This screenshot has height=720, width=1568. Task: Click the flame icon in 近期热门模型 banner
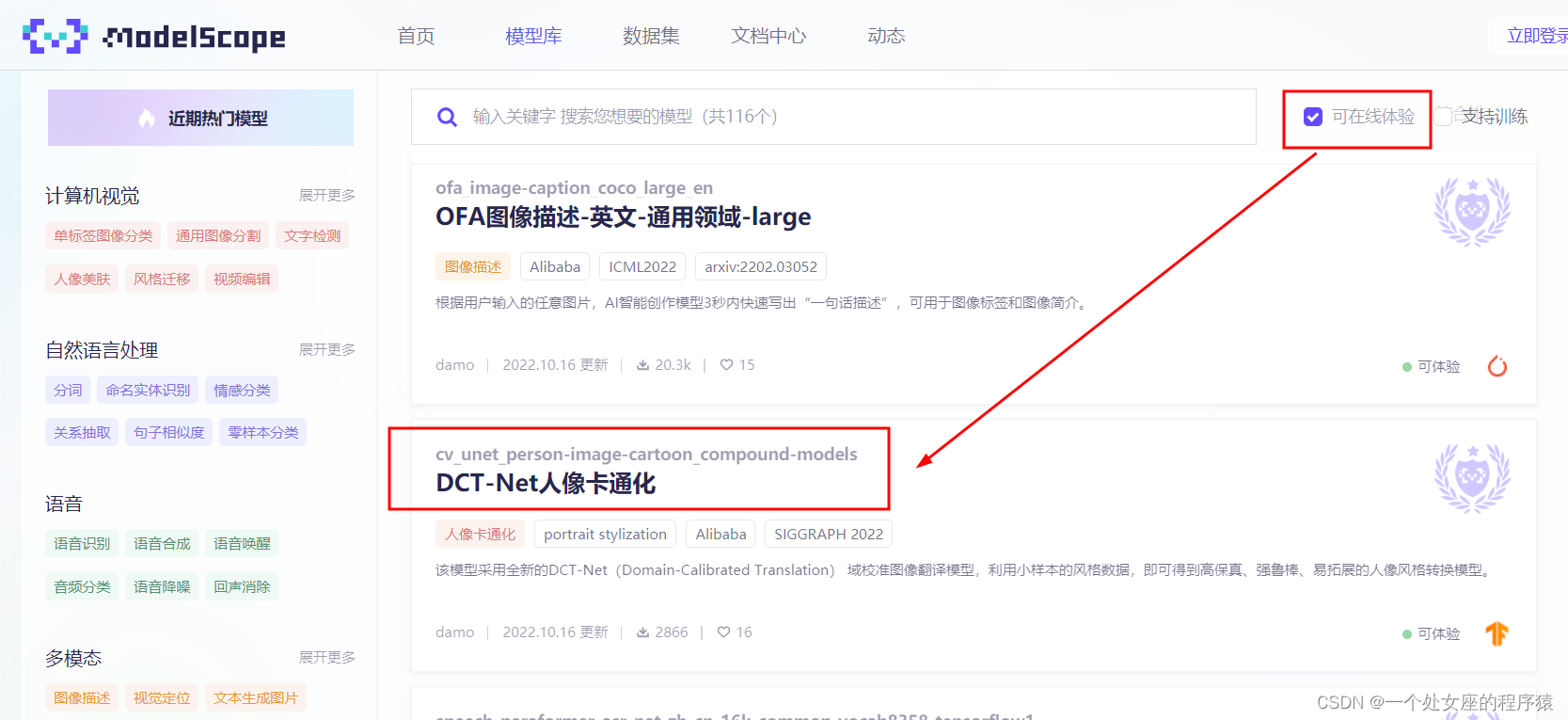(x=147, y=119)
